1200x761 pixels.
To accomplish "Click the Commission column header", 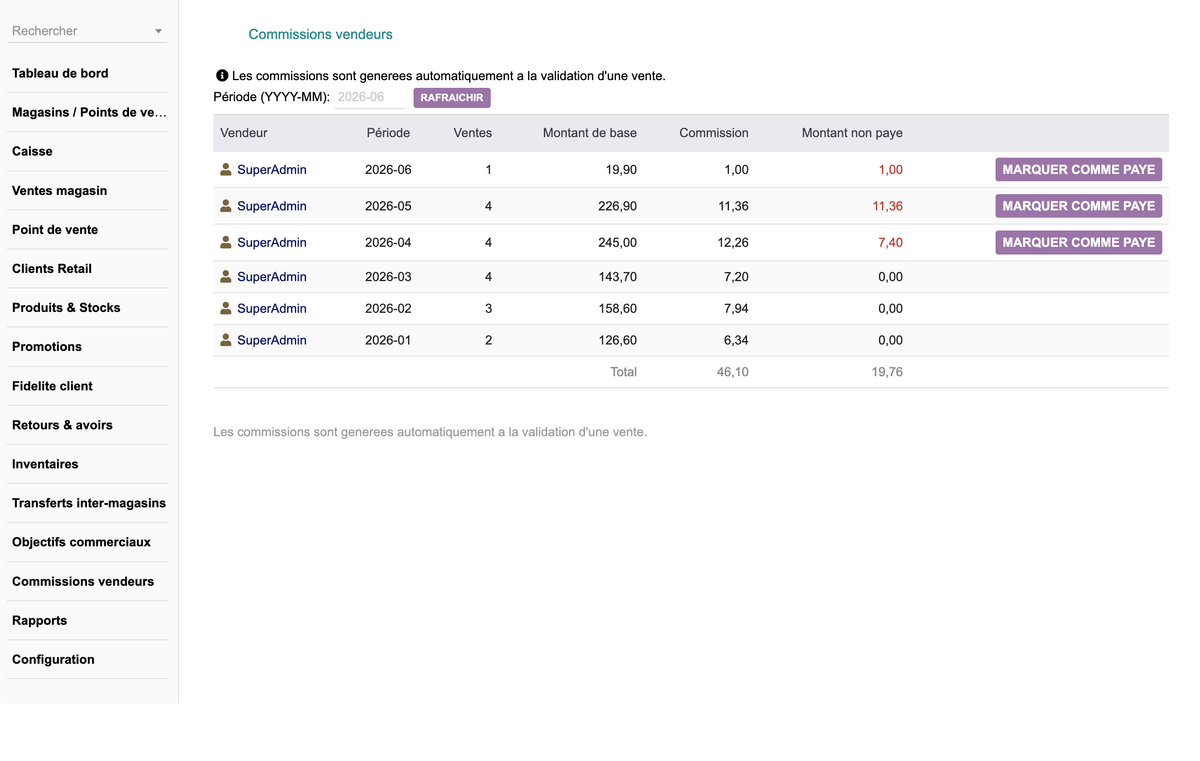I will [x=714, y=132].
